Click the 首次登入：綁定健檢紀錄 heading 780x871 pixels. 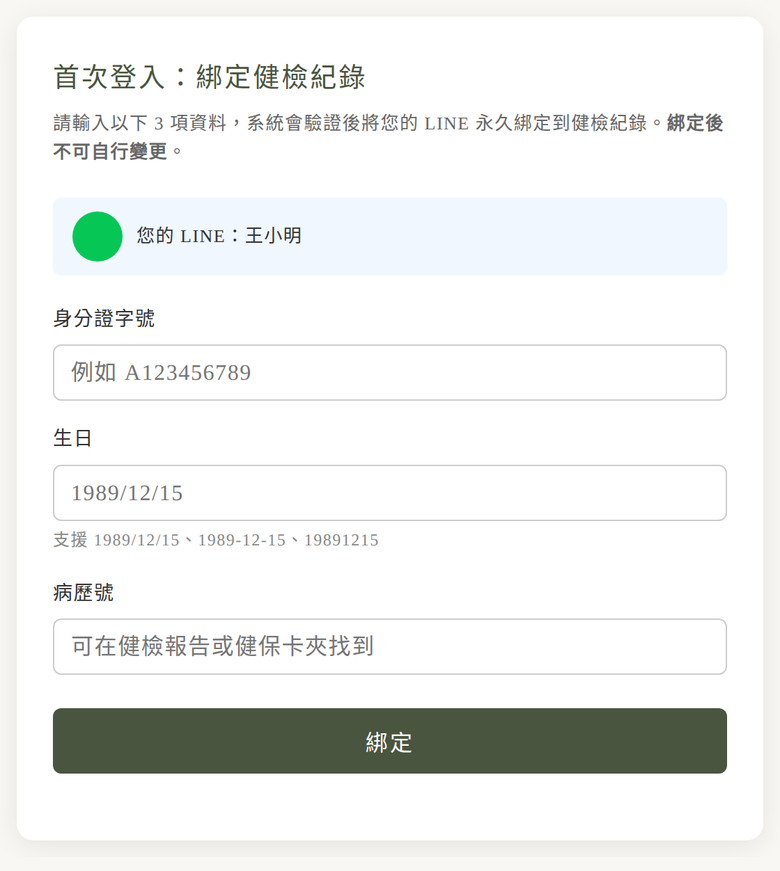(209, 77)
